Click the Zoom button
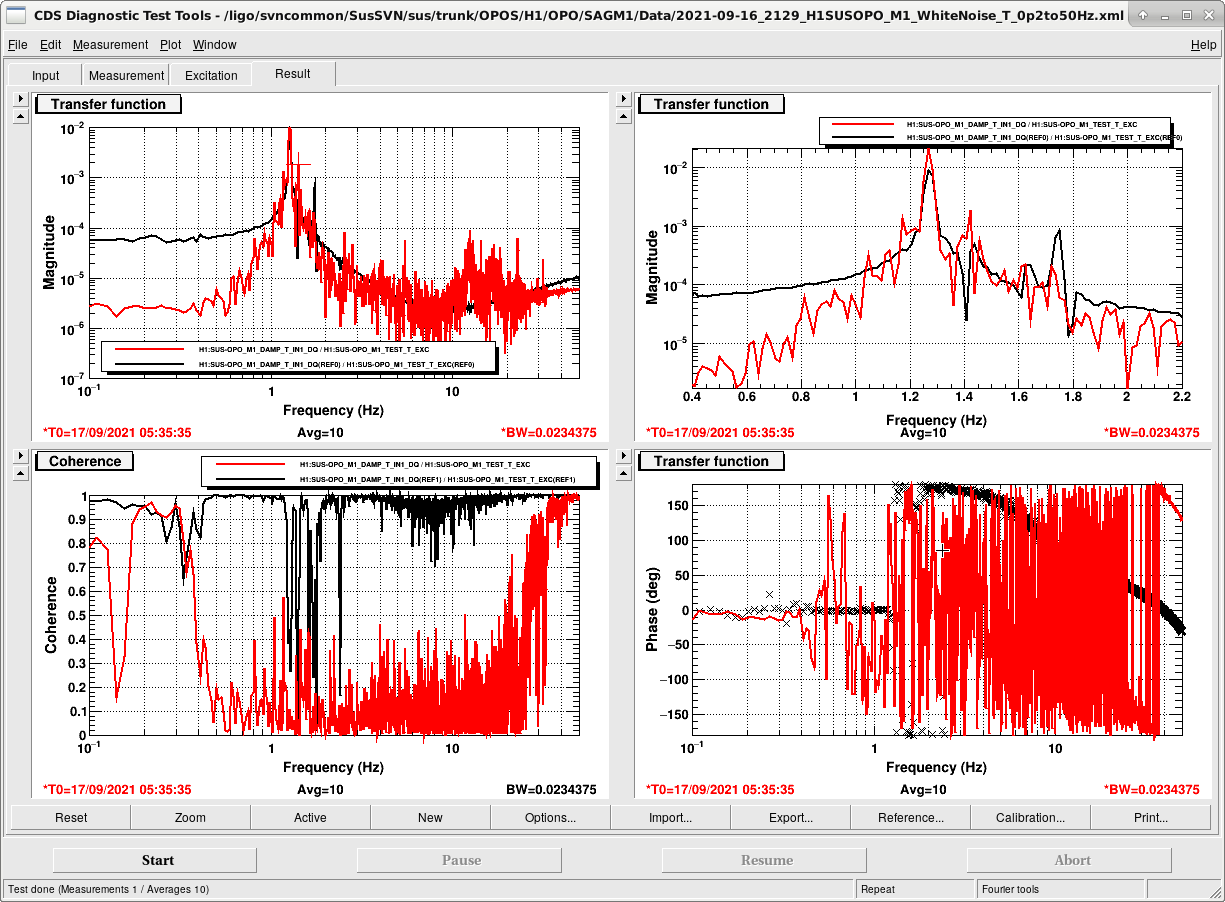 pos(190,817)
